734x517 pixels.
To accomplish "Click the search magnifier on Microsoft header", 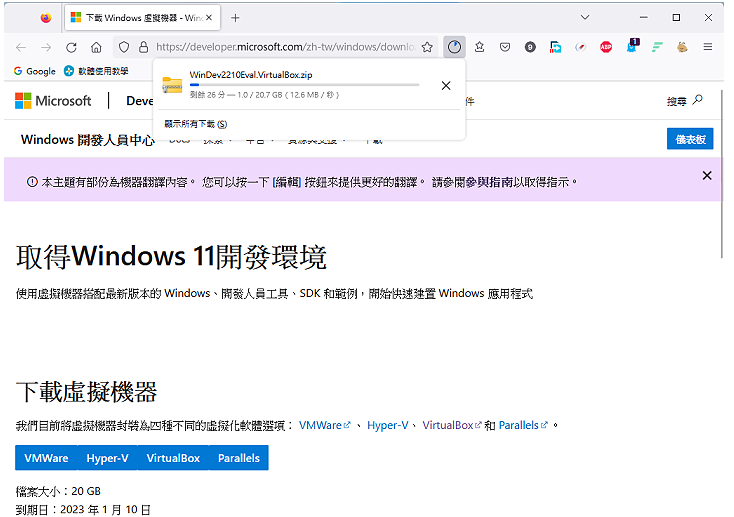I will [x=697, y=100].
